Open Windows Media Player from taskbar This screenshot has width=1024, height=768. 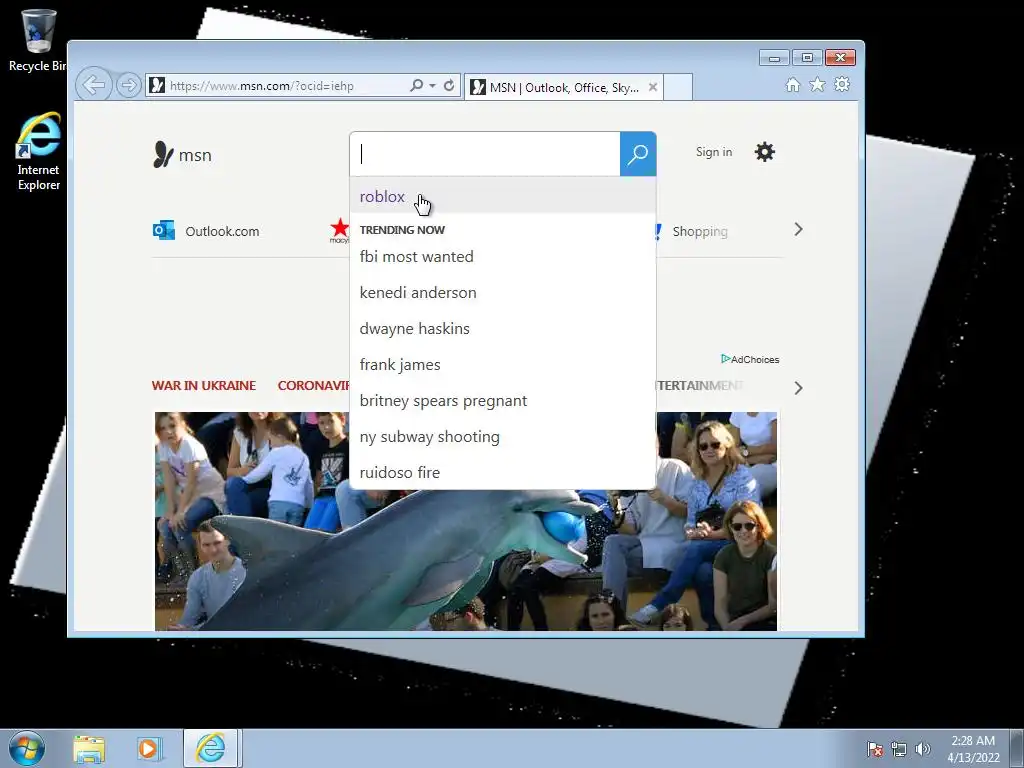coord(148,749)
